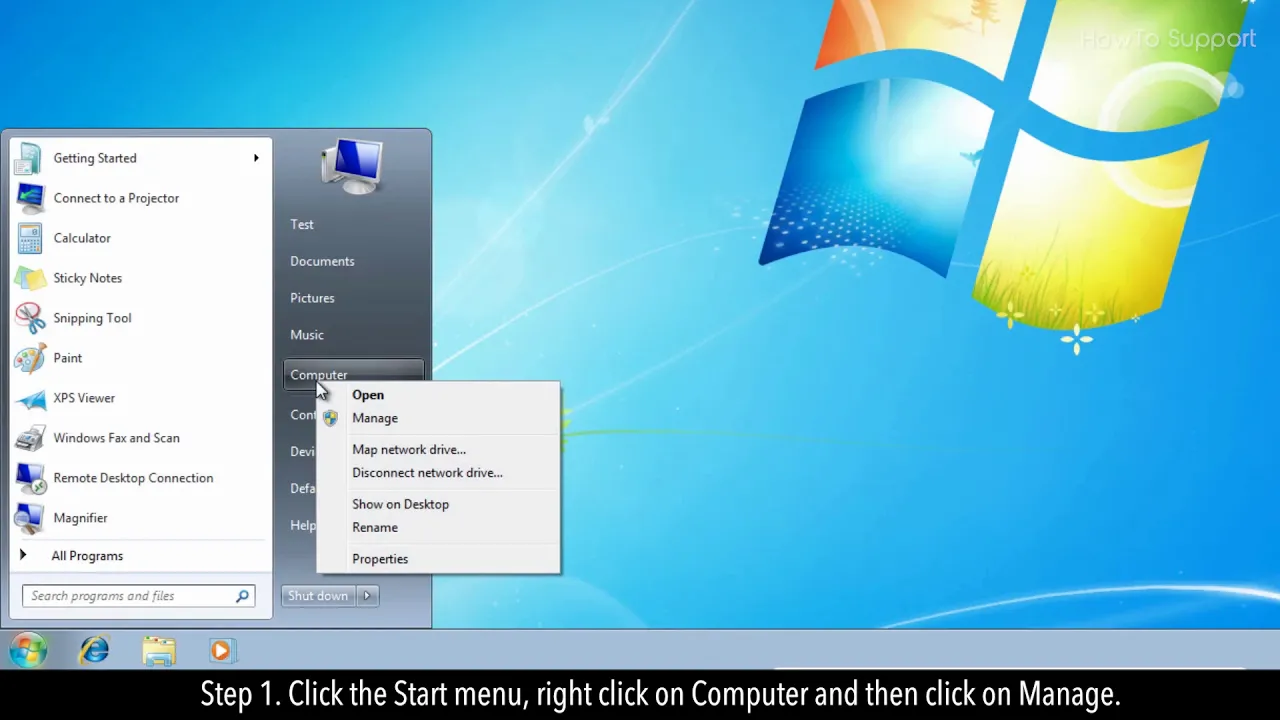Click the Magnifier icon

[30, 518]
